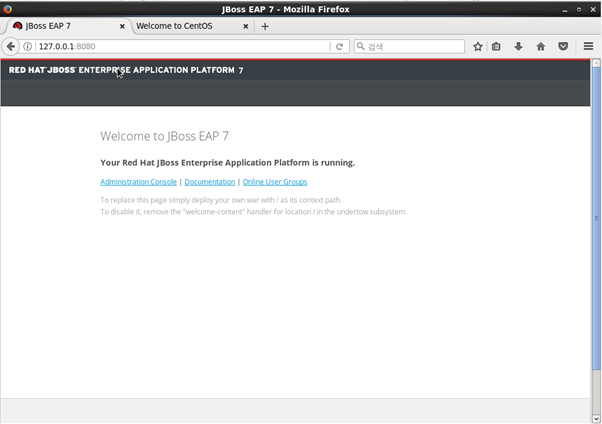This screenshot has height=424, width=602.
Task: Select the JBoss EAP 7 tab
Action: click(x=67, y=26)
